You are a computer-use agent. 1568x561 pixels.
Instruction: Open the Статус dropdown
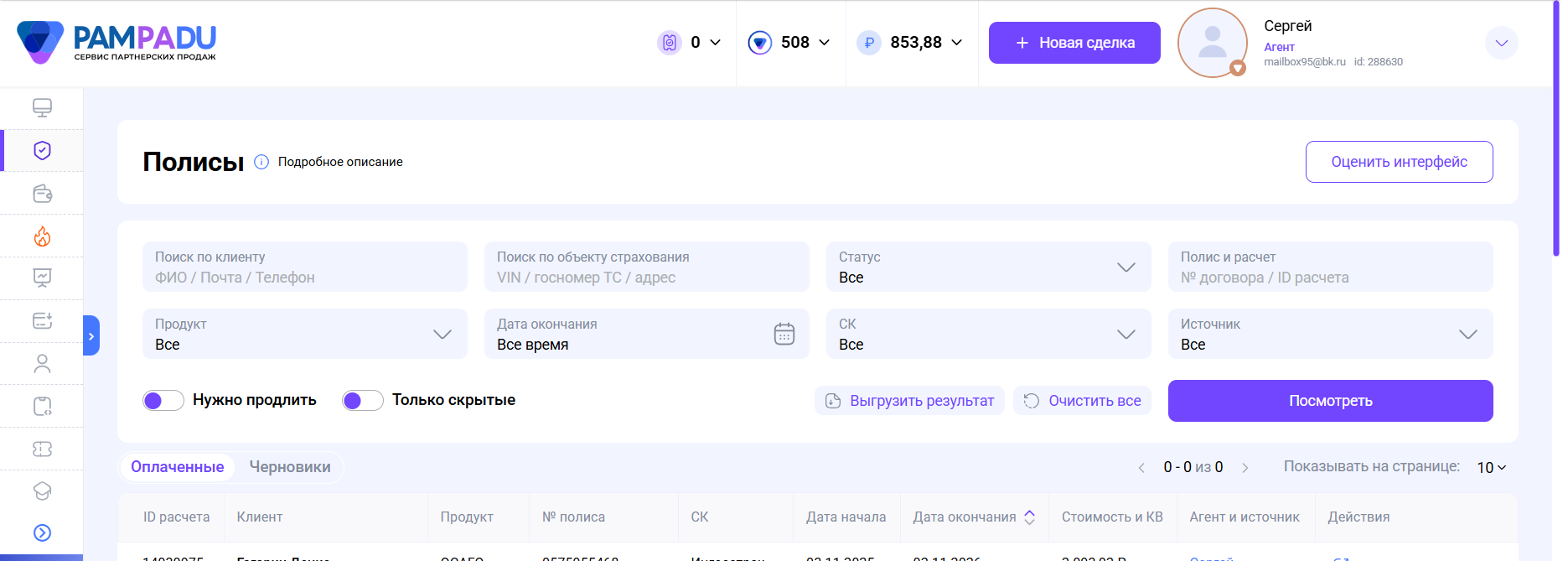click(989, 267)
